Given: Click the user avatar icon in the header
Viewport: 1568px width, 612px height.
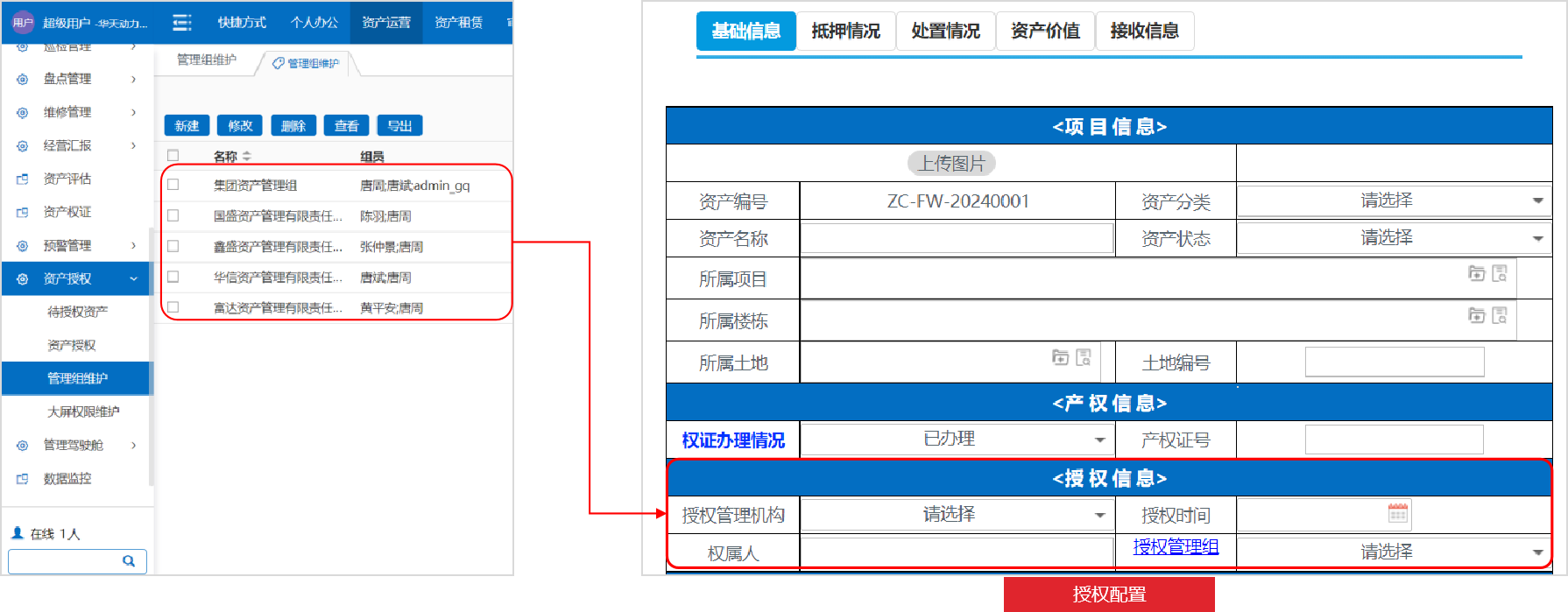Looking at the screenshot, I should point(23,23).
